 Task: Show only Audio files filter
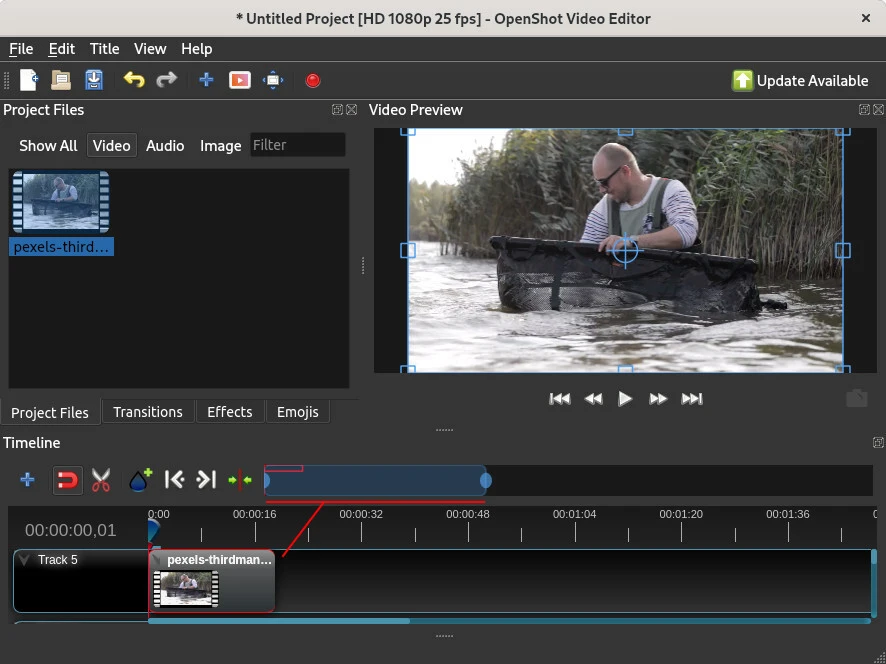coord(165,146)
